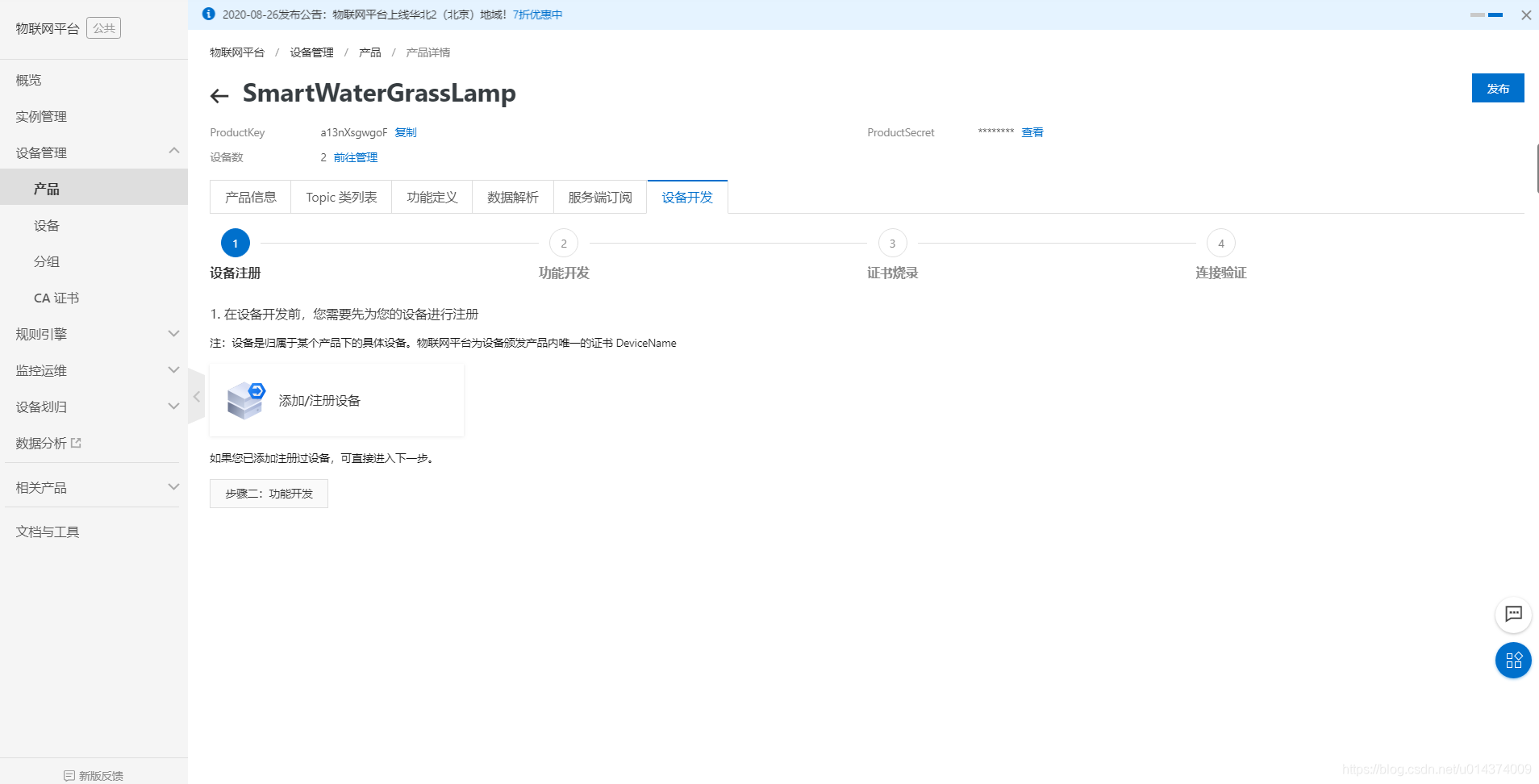The width and height of the screenshot is (1539, 784).
Task: Open the 7折优惠中 promotion link
Action: pyautogui.click(x=537, y=14)
